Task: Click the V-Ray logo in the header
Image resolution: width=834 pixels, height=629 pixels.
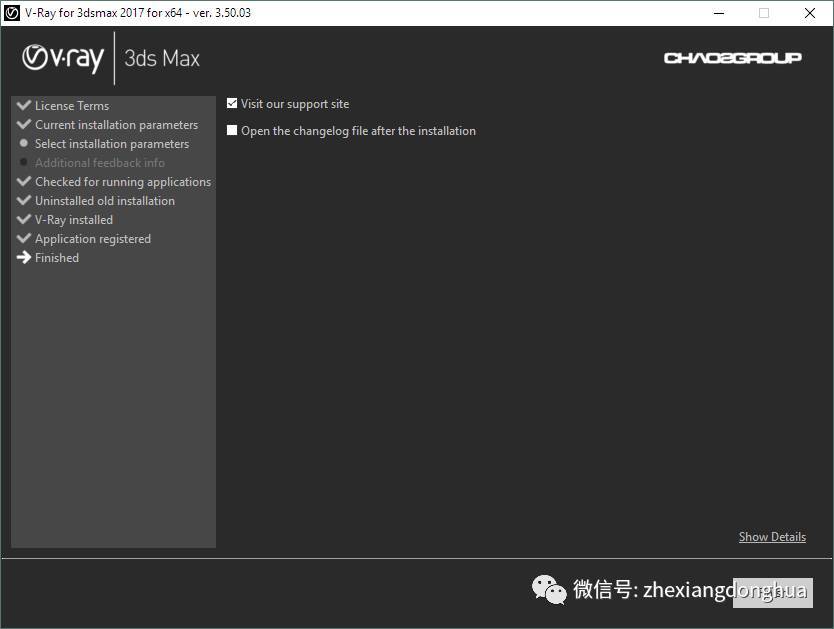Action: (63, 58)
